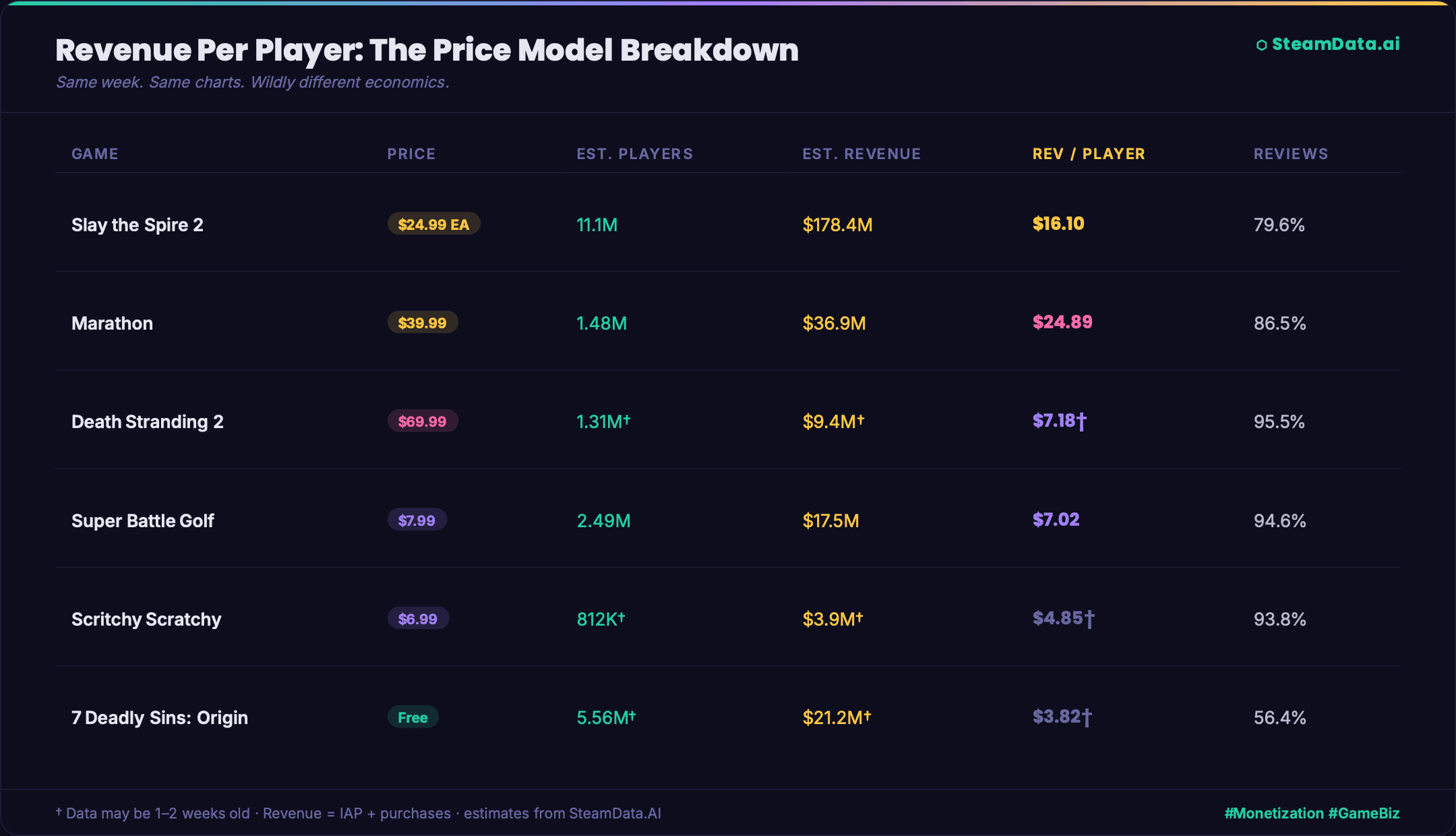Click the $39.99 price badge for Marathon
1456x836 pixels.
point(422,323)
